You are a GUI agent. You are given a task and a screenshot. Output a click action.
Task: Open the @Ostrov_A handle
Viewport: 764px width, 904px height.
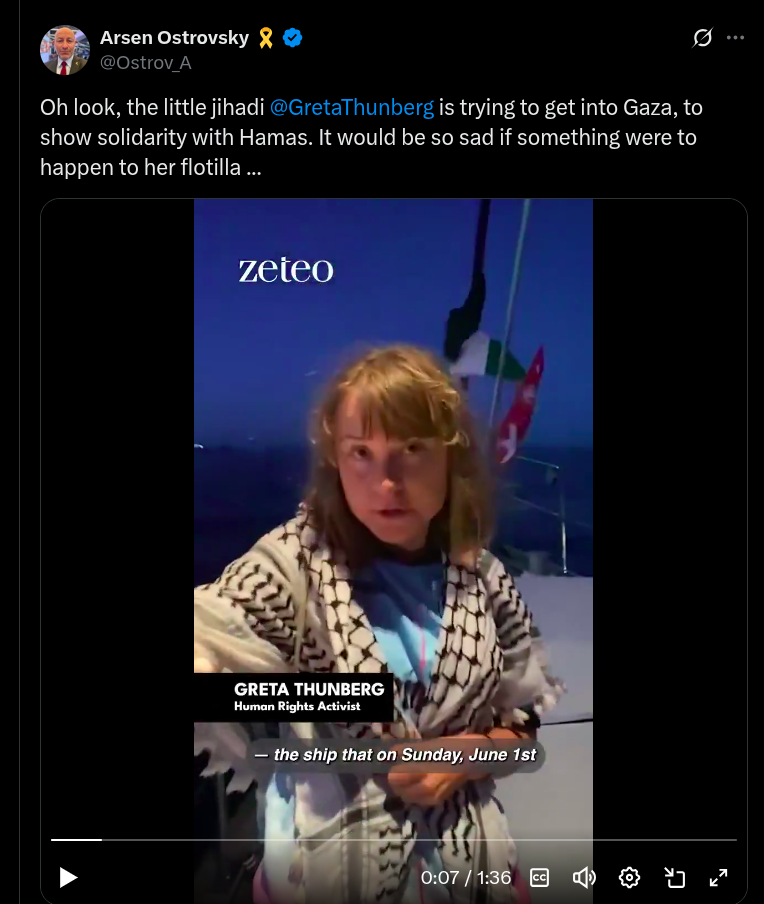tap(145, 62)
